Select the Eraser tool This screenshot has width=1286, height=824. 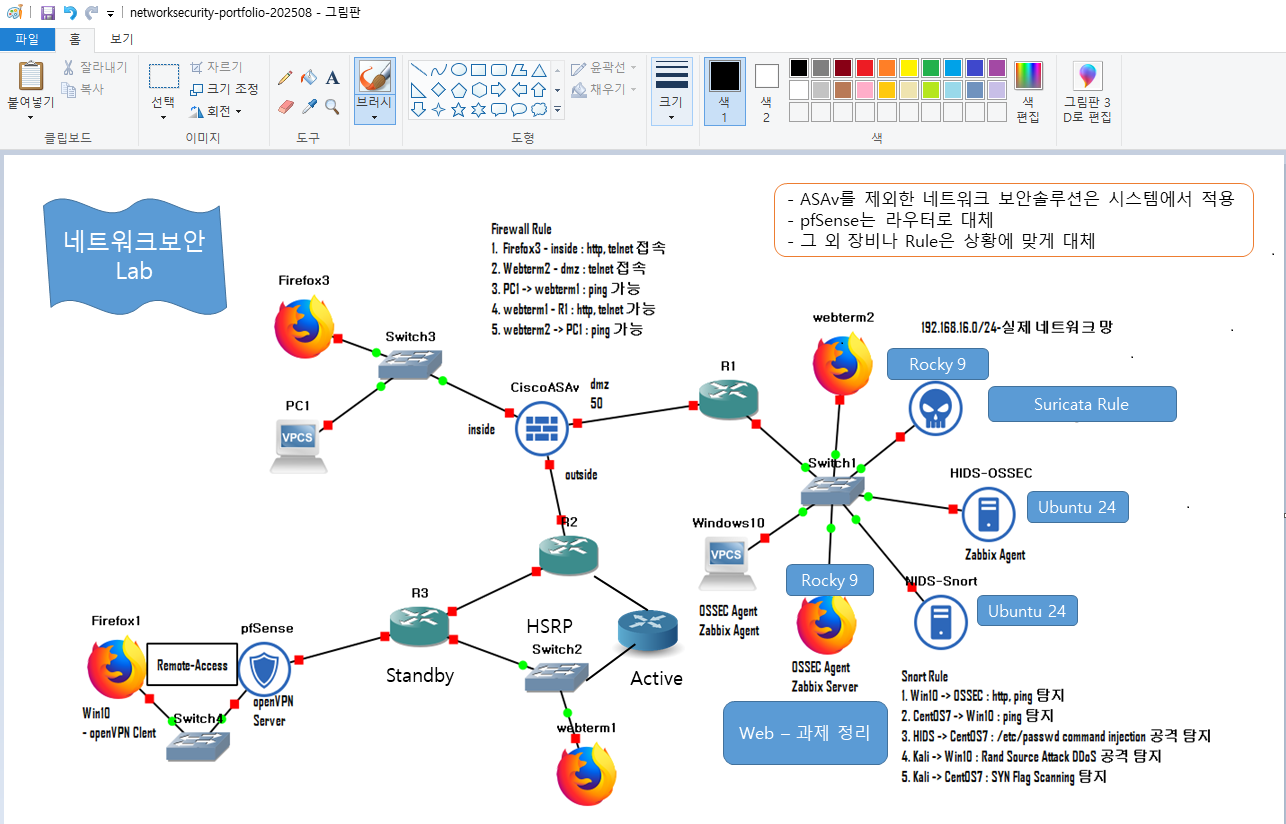tap(285, 106)
